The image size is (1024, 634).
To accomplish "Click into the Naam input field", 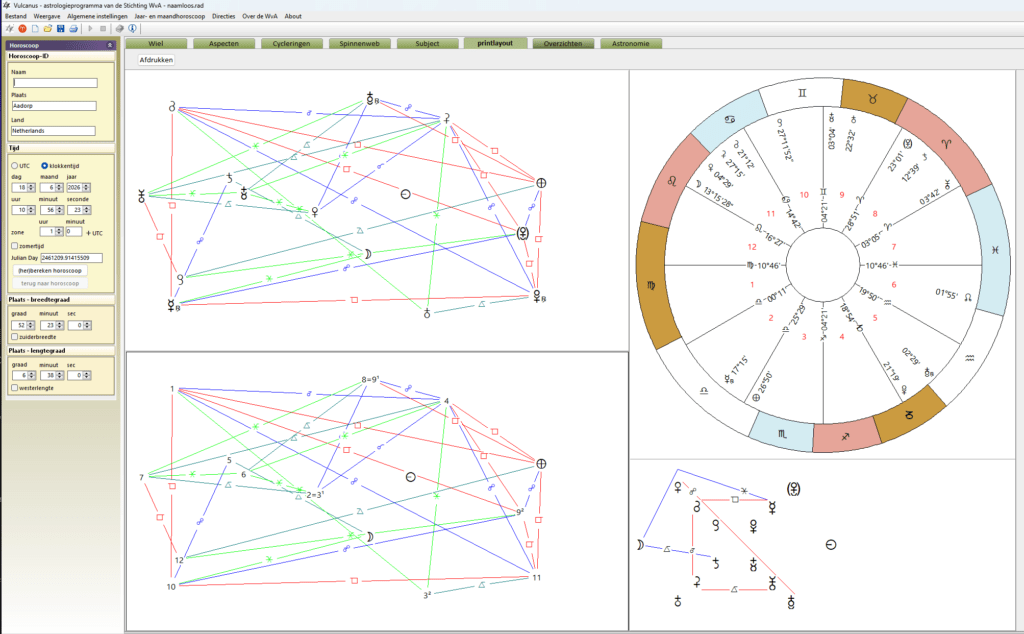I will point(56,83).
